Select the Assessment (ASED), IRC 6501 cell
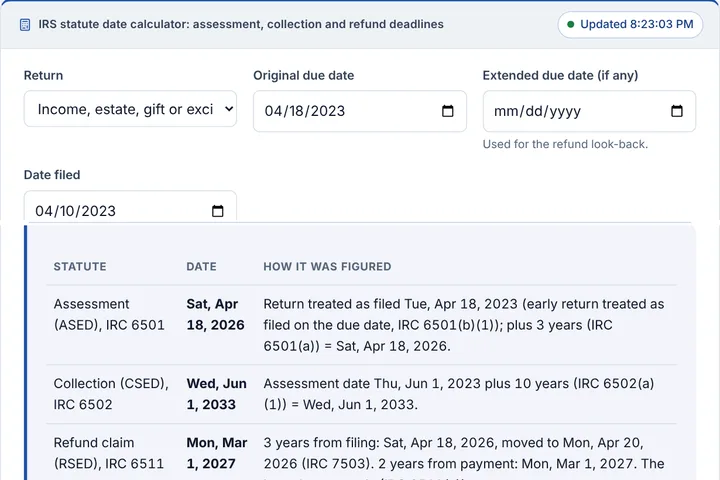This screenshot has height=480, width=720. (109, 315)
